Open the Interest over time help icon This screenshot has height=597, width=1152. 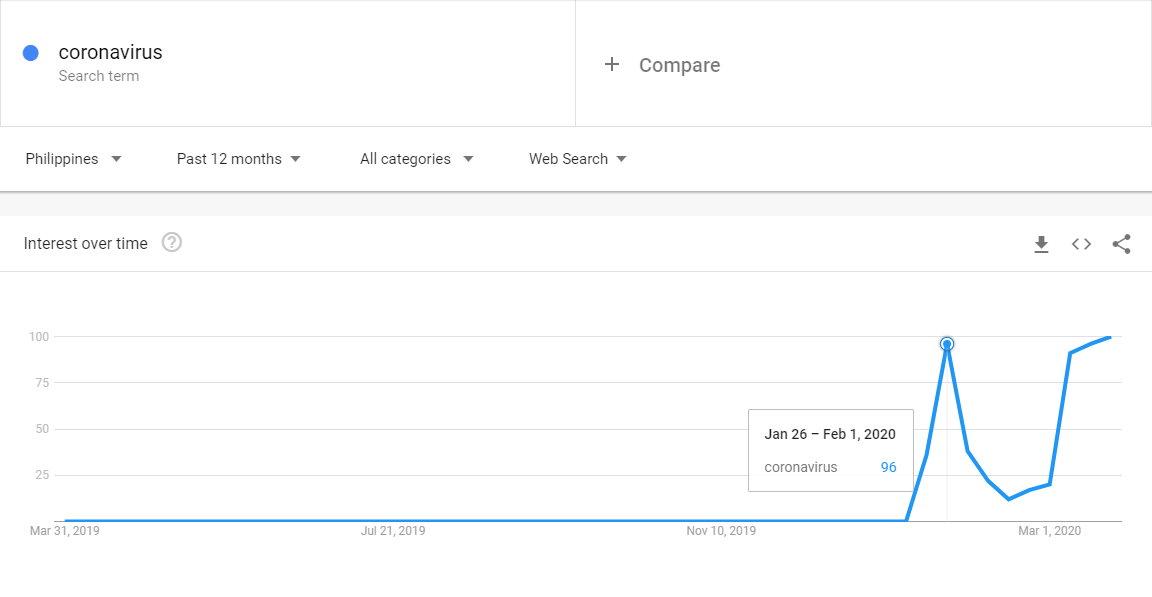(172, 243)
